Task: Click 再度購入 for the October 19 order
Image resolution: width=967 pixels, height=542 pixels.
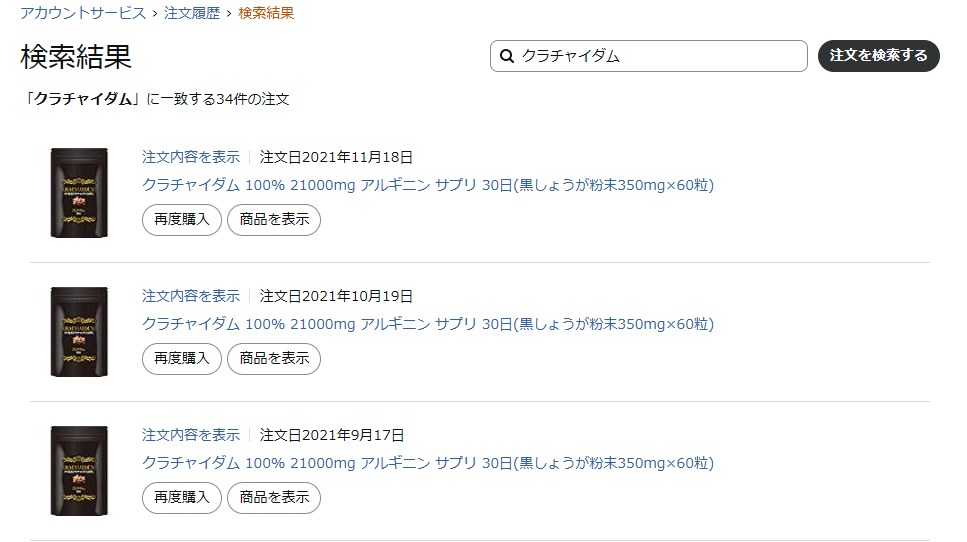Action: 182,359
